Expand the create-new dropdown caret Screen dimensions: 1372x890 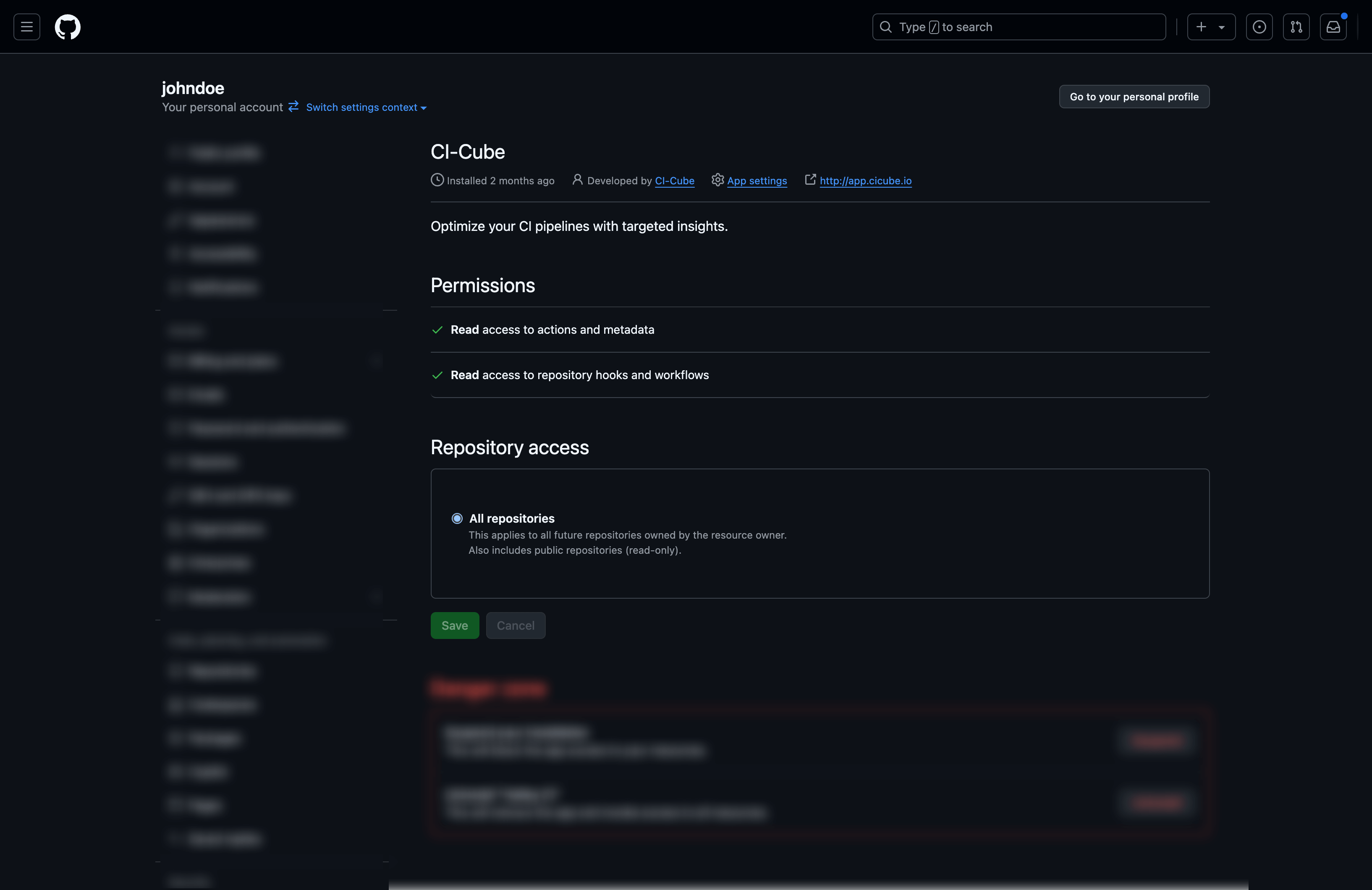[x=1222, y=27]
